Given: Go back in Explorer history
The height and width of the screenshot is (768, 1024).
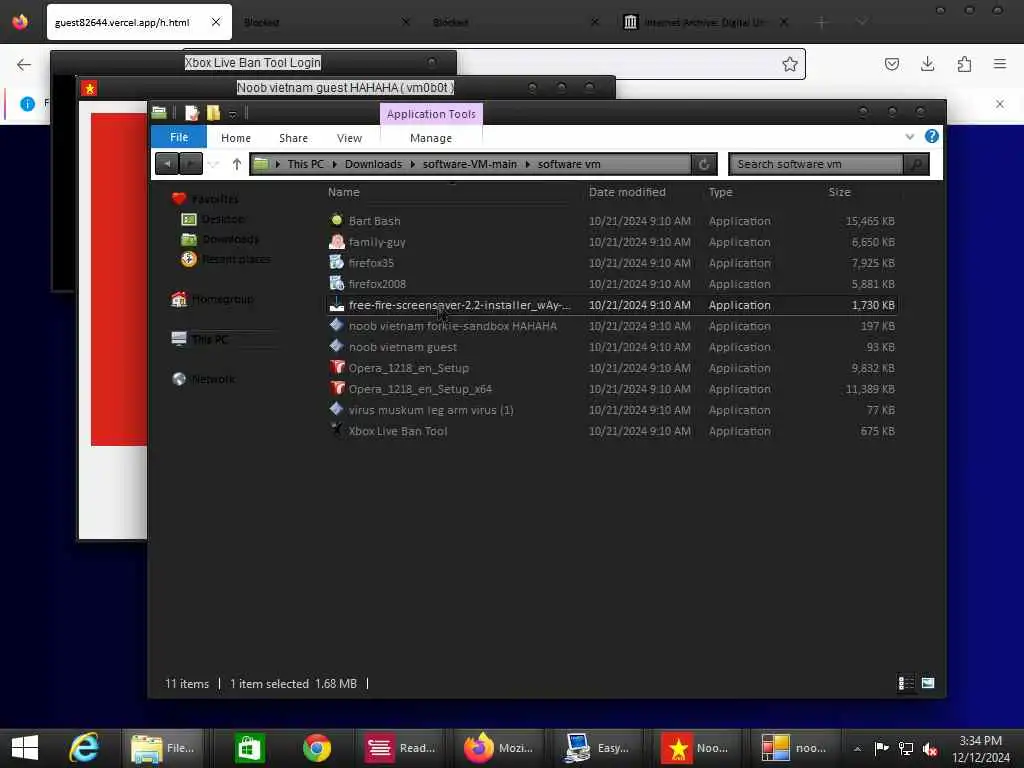Looking at the screenshot, I should (167, 164).
